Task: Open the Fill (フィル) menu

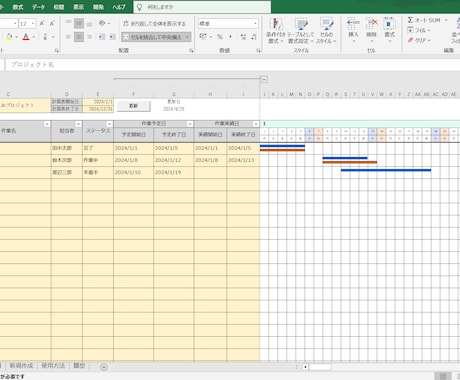Action: pos(419,30)
